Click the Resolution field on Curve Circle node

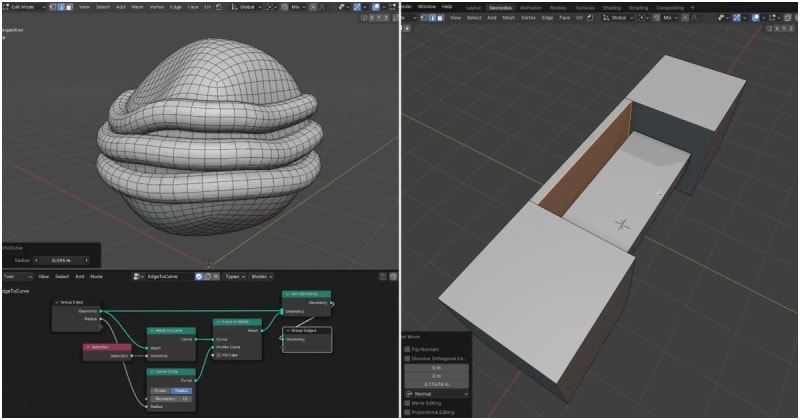172,399
